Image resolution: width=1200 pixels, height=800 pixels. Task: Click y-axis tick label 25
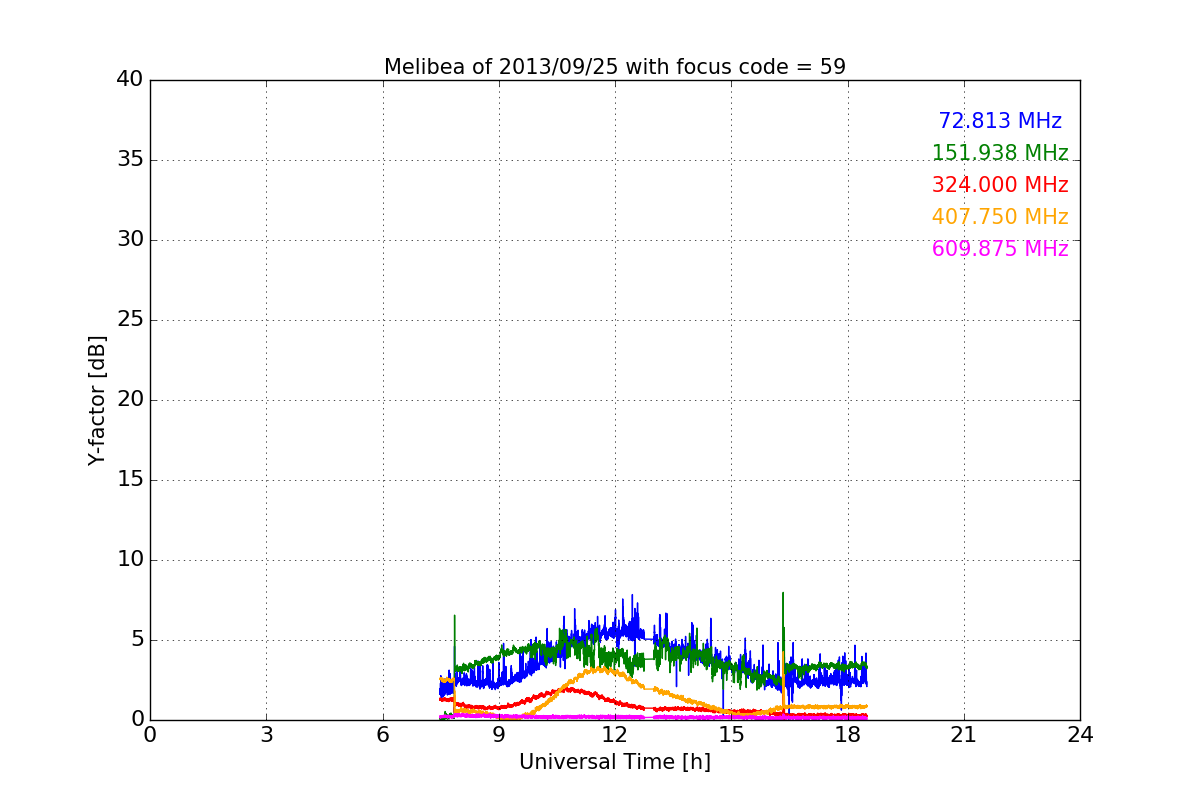coord(130,320)
